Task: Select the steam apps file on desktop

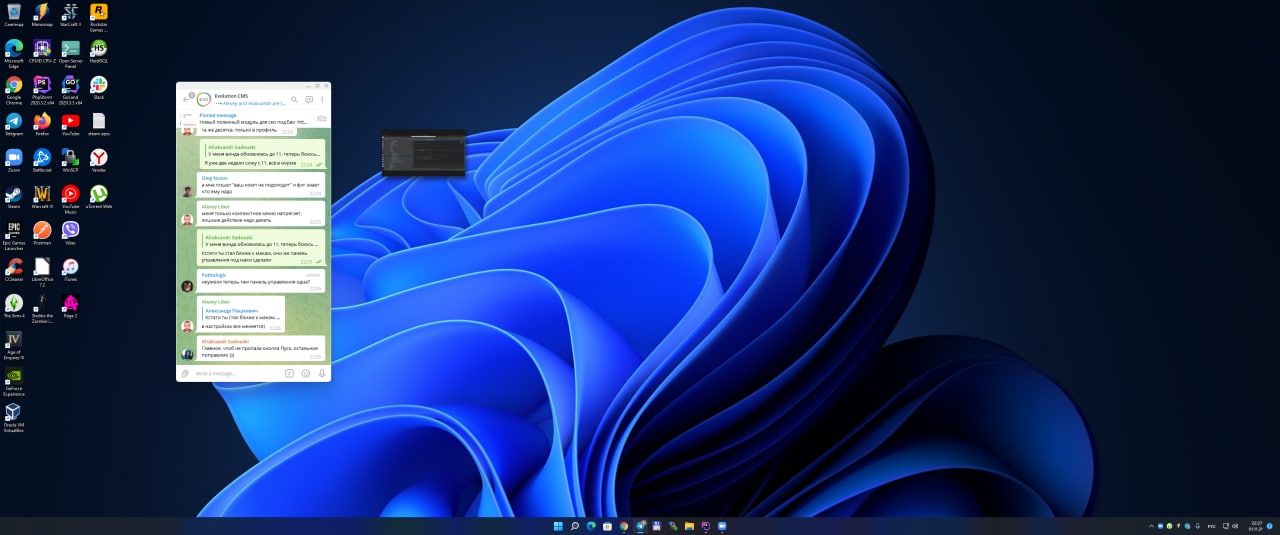Action: tap(98, 124)
